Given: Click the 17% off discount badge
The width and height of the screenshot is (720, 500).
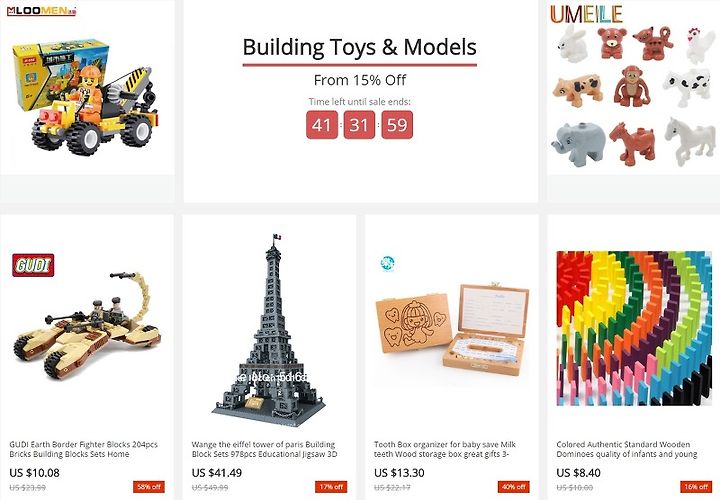Looking at the screenshot, I should (332, 487).
